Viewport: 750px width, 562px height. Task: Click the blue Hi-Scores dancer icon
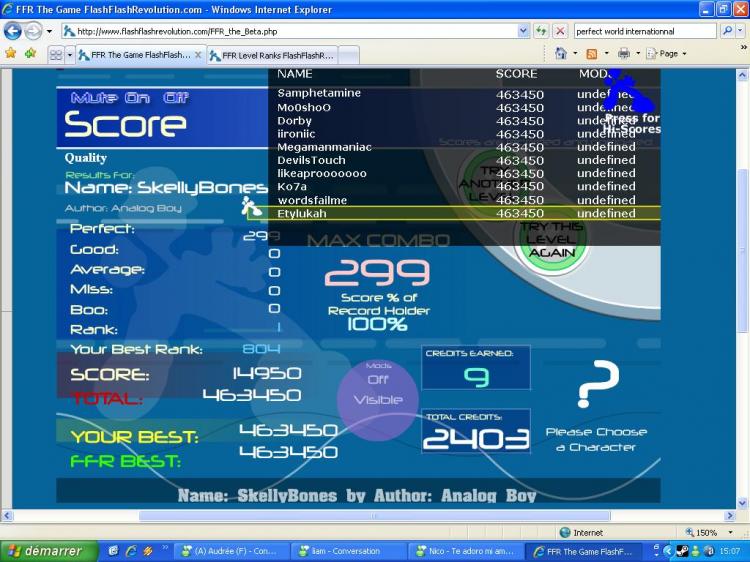coord(629,93)
